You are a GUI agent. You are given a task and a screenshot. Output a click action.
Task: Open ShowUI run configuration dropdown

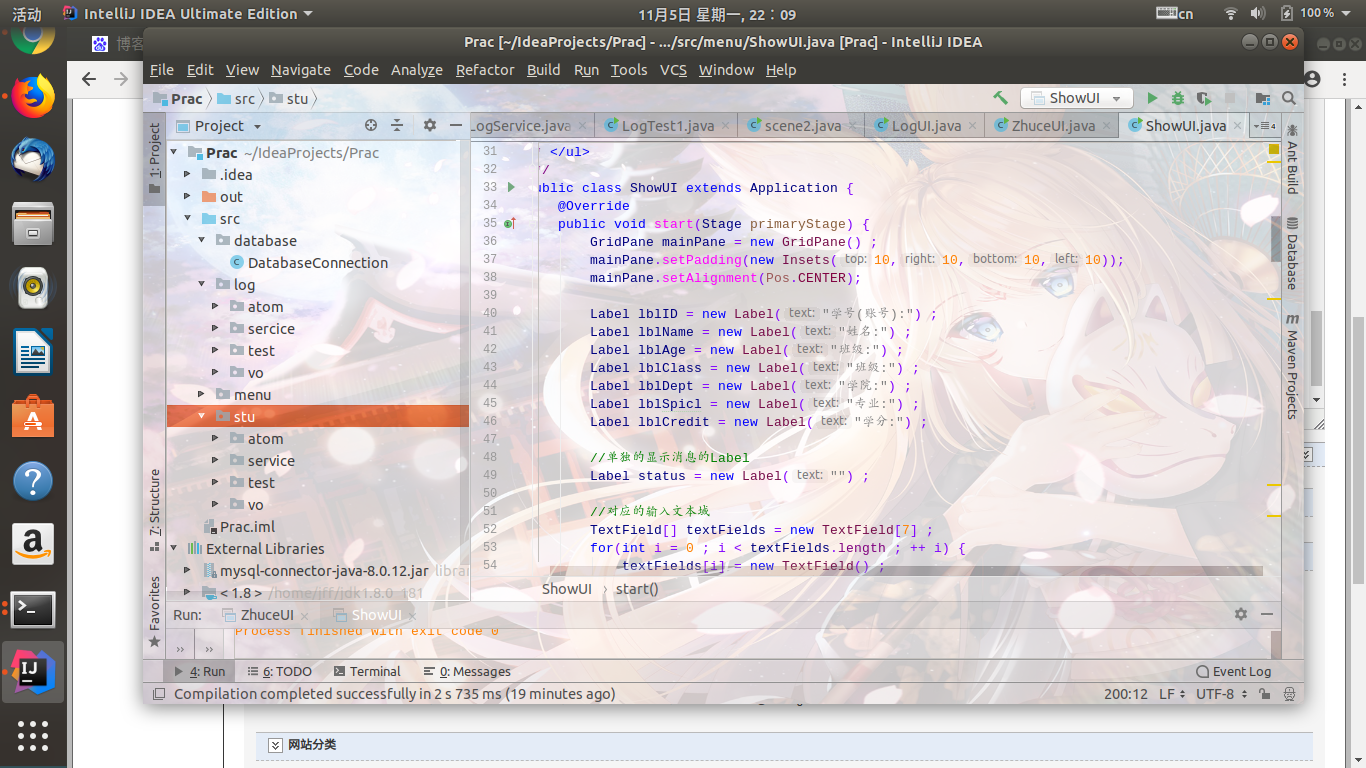click(1076, 98)
